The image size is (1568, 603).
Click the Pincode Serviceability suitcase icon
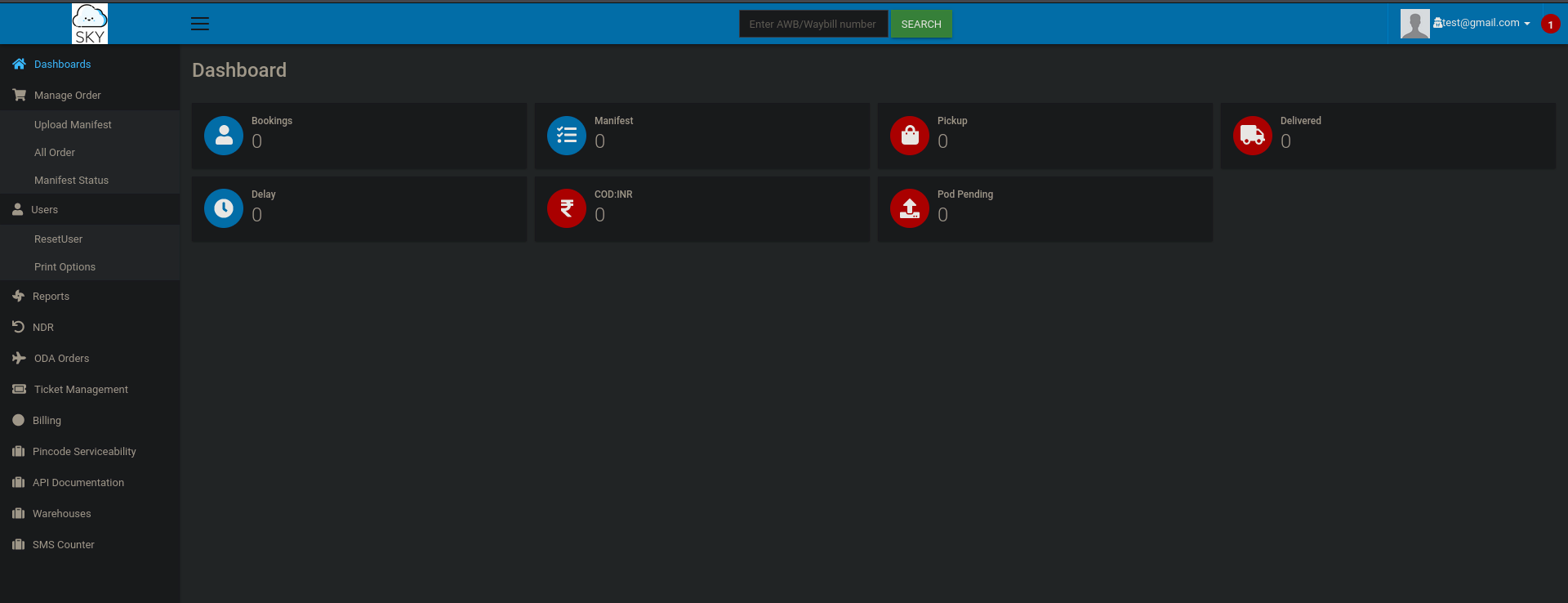coord(18,451)
